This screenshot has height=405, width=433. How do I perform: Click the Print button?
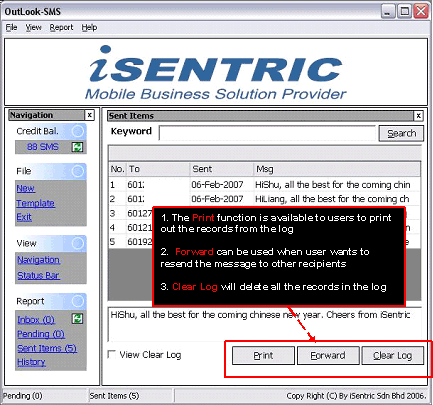[263, 355]
